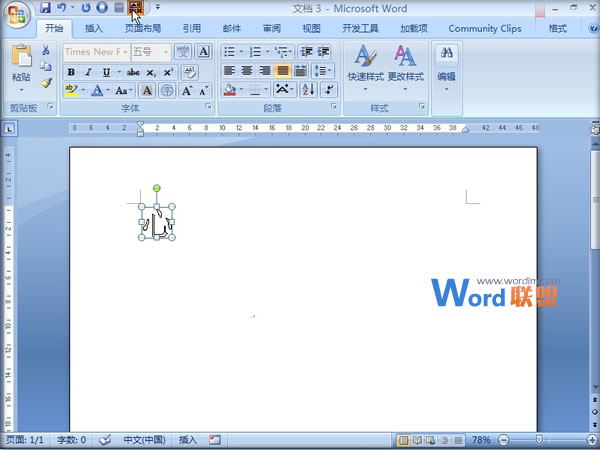Image resolution: width=600 pixels, height=450 pixels.
Task: Decrease paragraph indent
Action: pyautogui.click(x=307, y=52)
